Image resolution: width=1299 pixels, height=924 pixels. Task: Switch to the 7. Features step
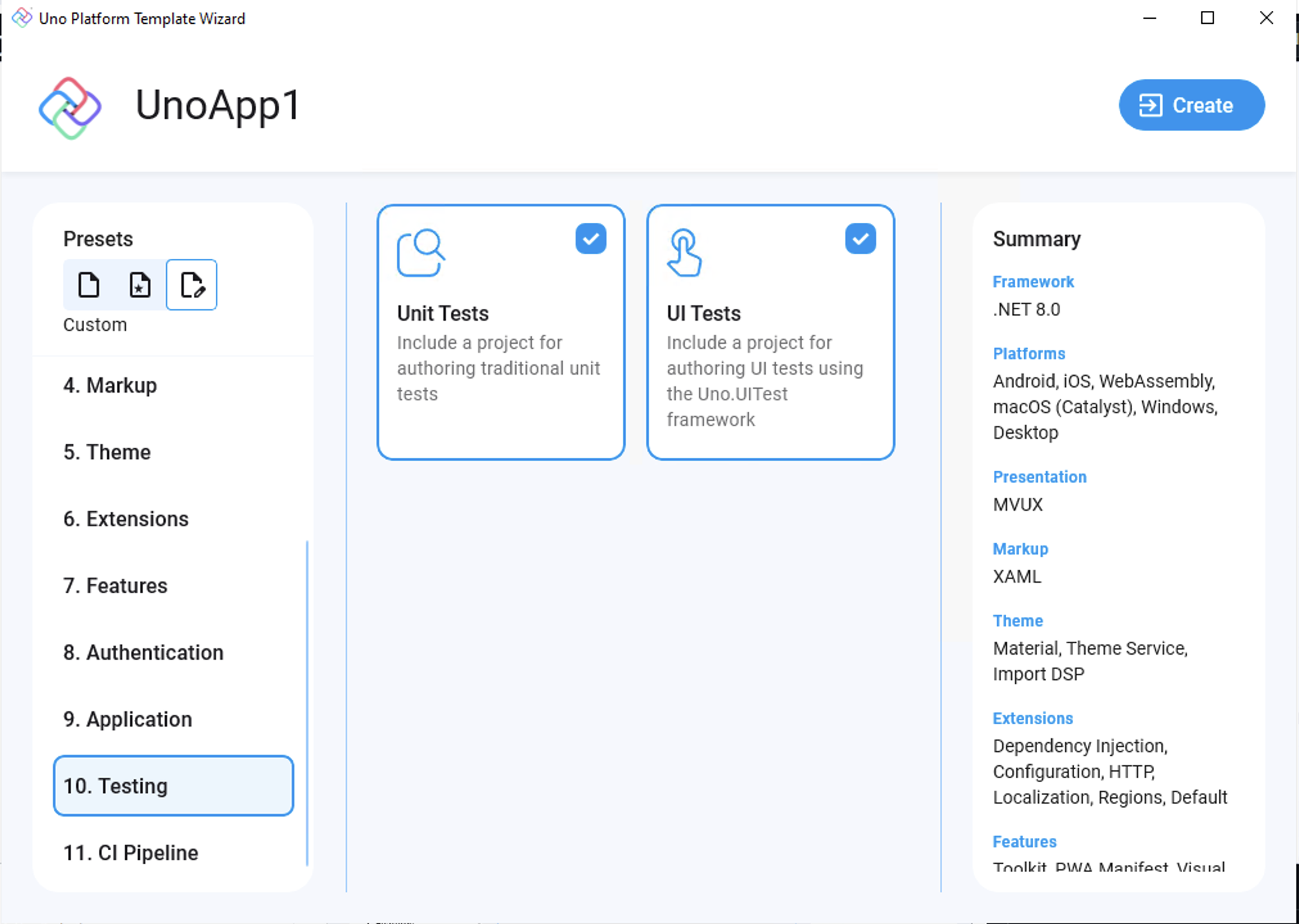(x=115, y=585)
